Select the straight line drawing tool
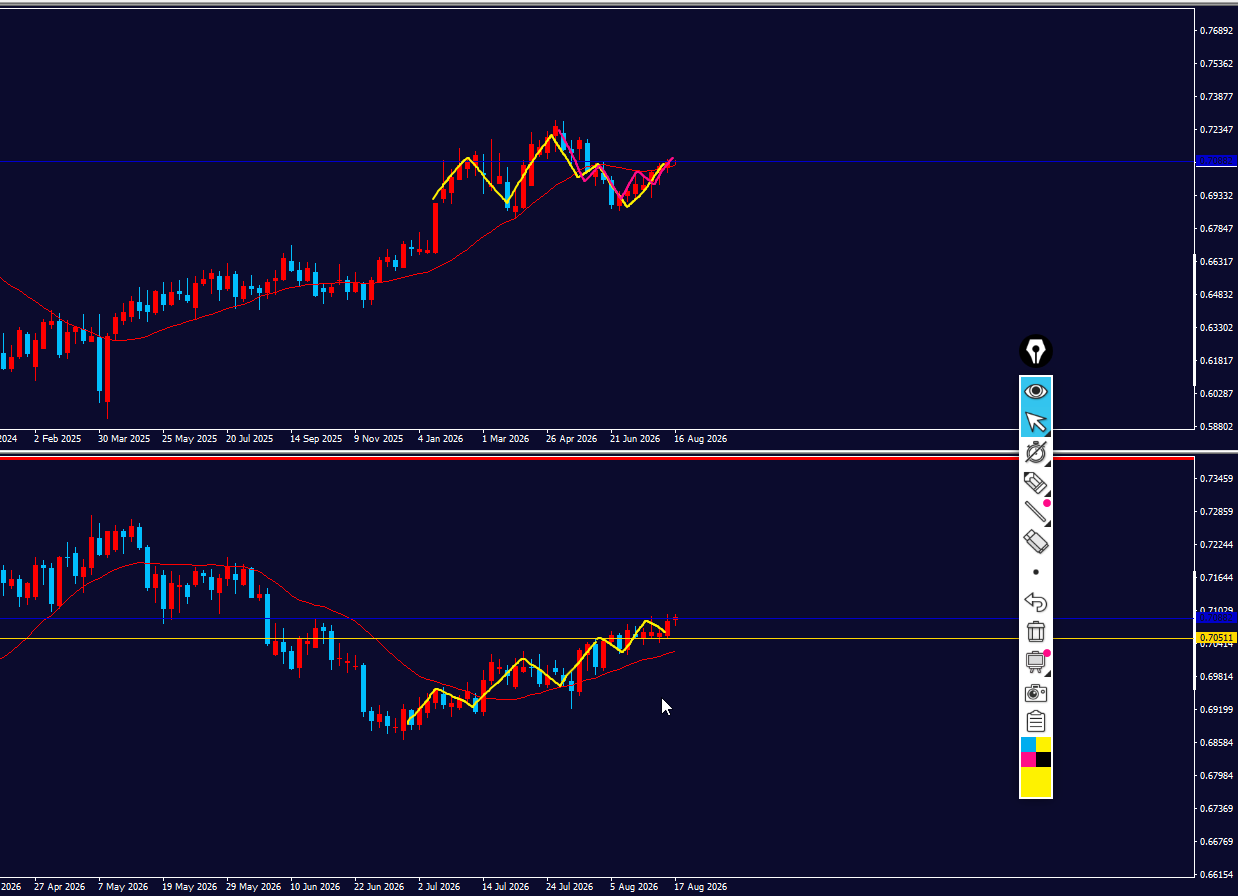The width and height of the screenshot is (1238, 896). pyautogui.click(x=1036, y=512)
